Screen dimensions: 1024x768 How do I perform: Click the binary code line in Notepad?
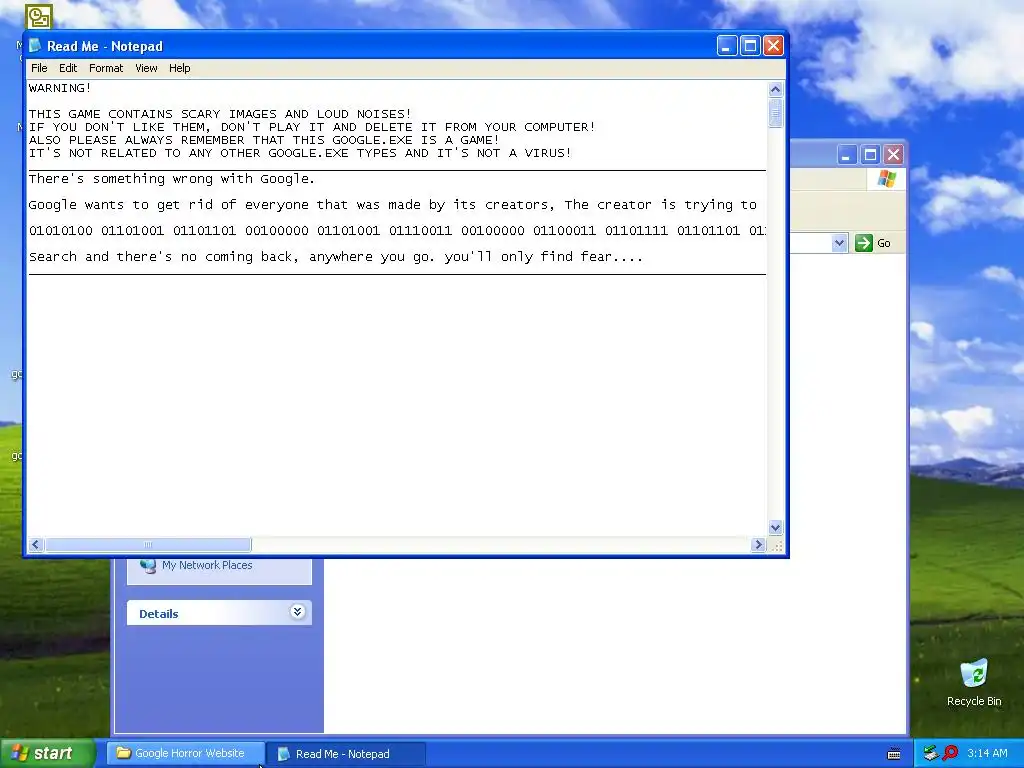(397, 231)
